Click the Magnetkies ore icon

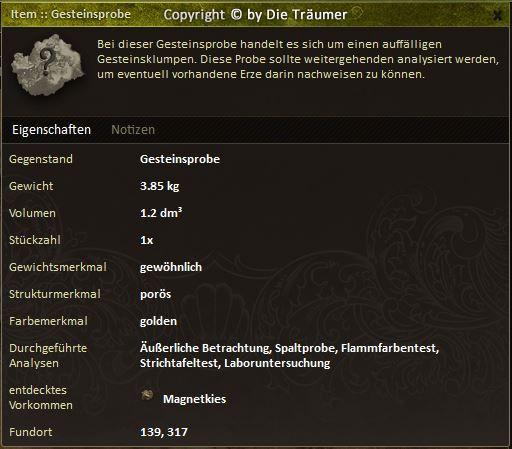(147, 396)
